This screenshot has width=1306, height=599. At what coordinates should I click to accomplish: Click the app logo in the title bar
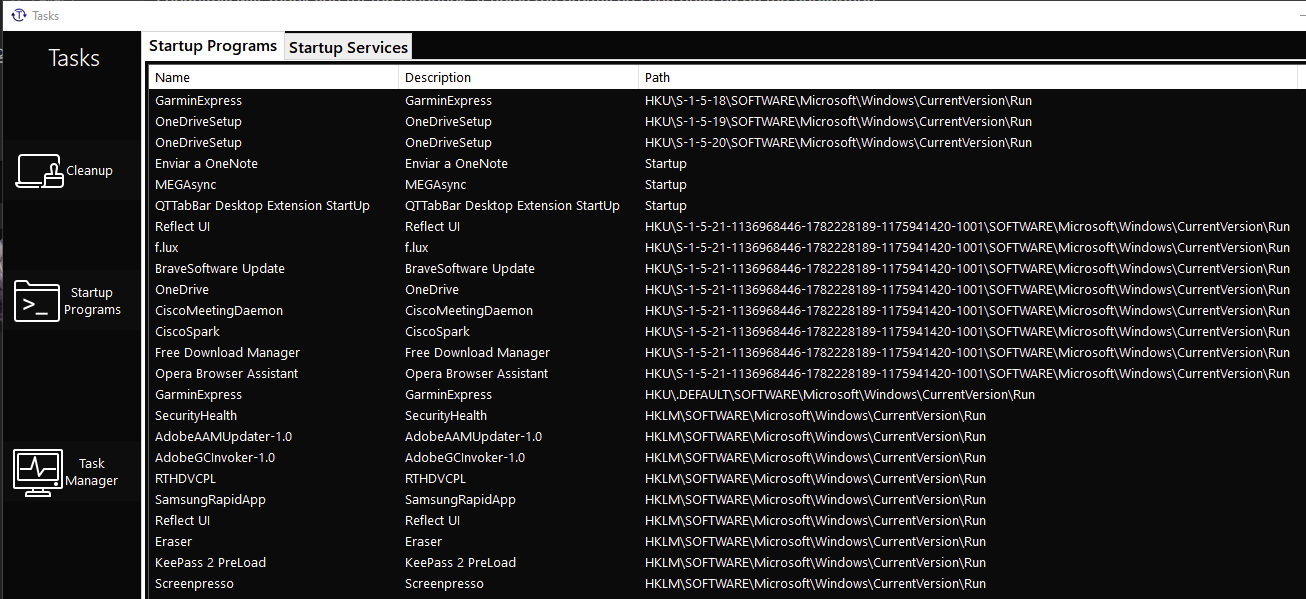pos(17,15)
